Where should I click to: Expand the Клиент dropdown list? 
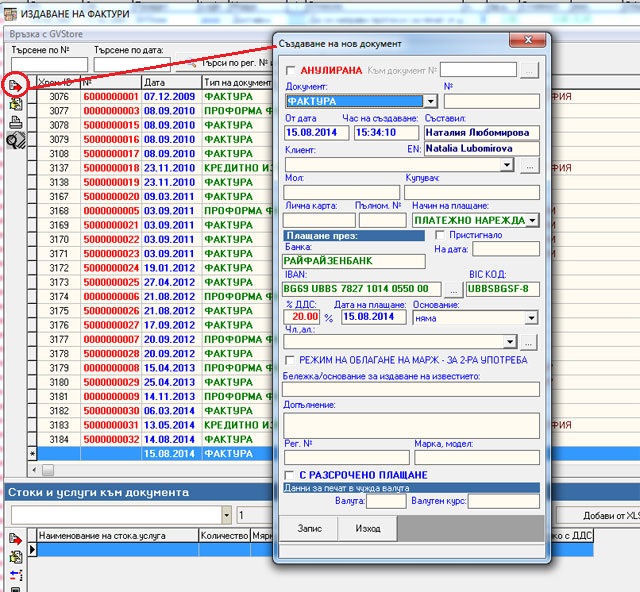click(507, 165)
